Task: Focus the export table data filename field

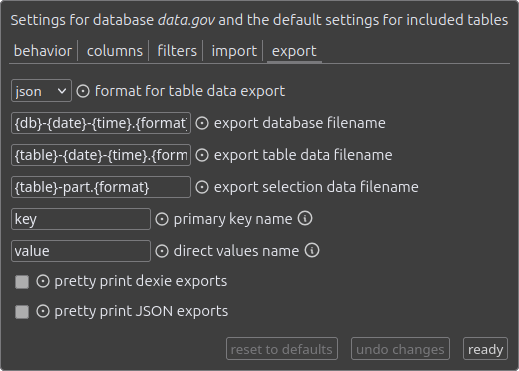Action: pos(101,155)
